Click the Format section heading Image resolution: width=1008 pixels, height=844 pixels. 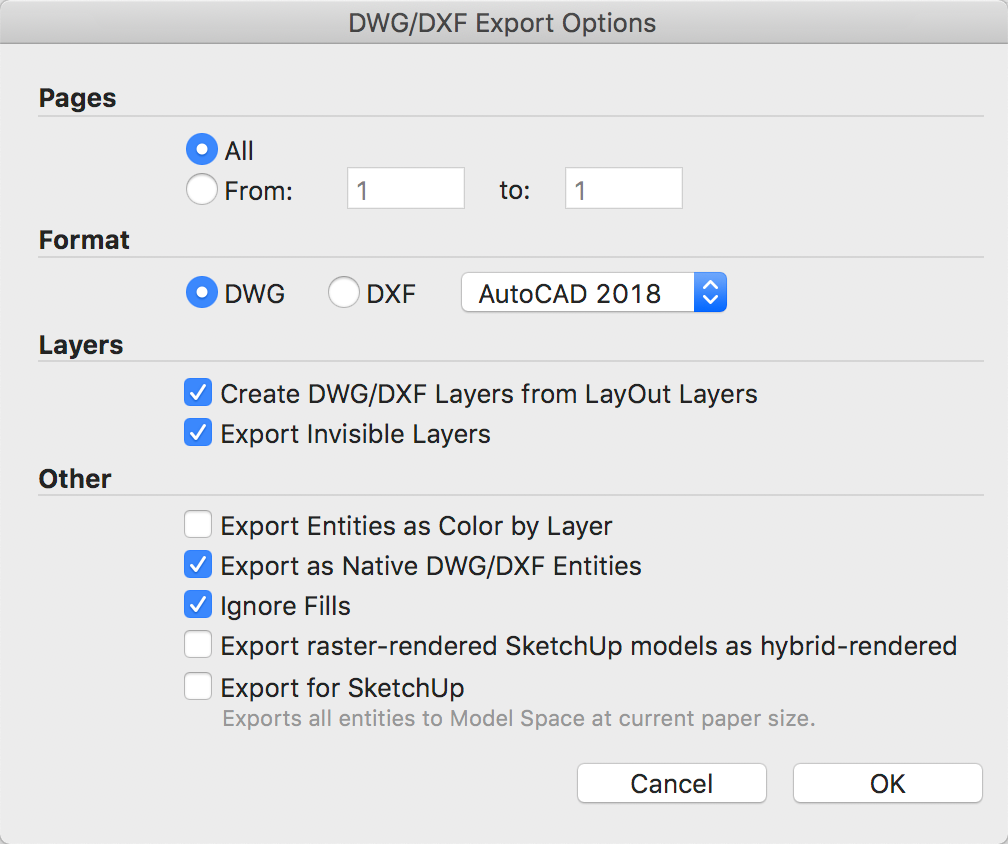click(x=85, y=240)
